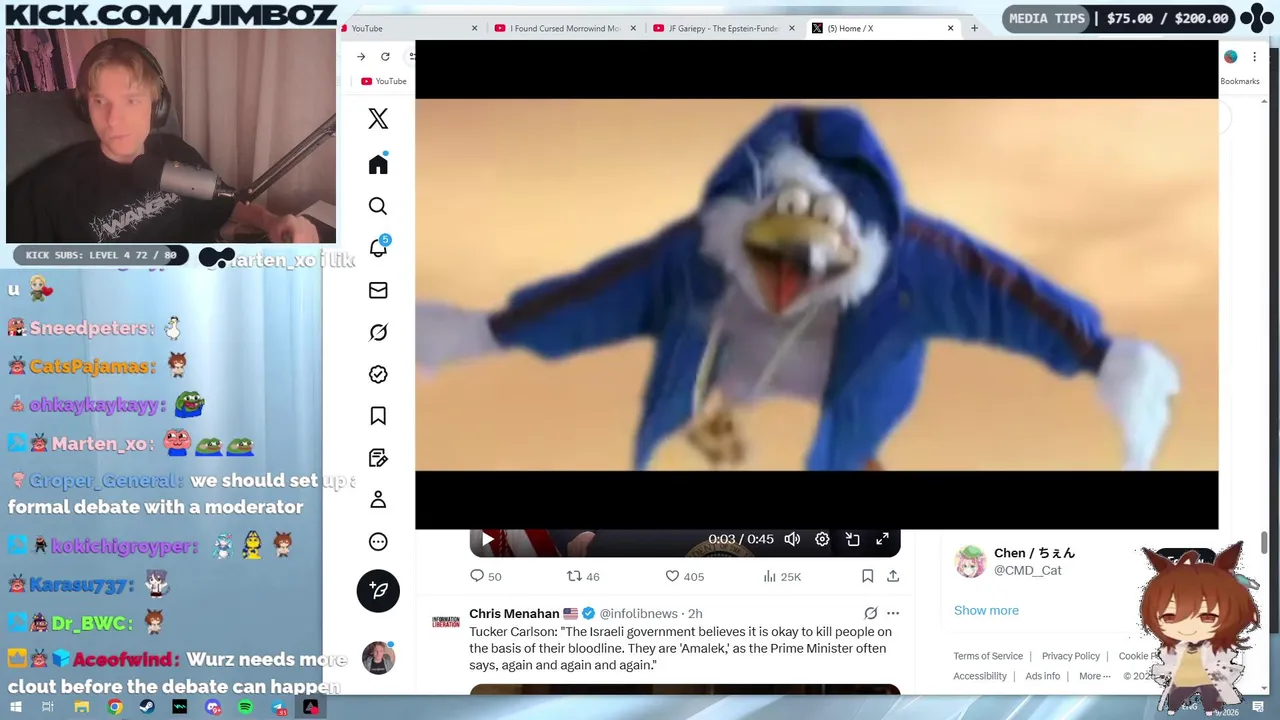1280x720 pixels.
Task: Open Profile icon in X sidebar
Action: pos(378,500)
